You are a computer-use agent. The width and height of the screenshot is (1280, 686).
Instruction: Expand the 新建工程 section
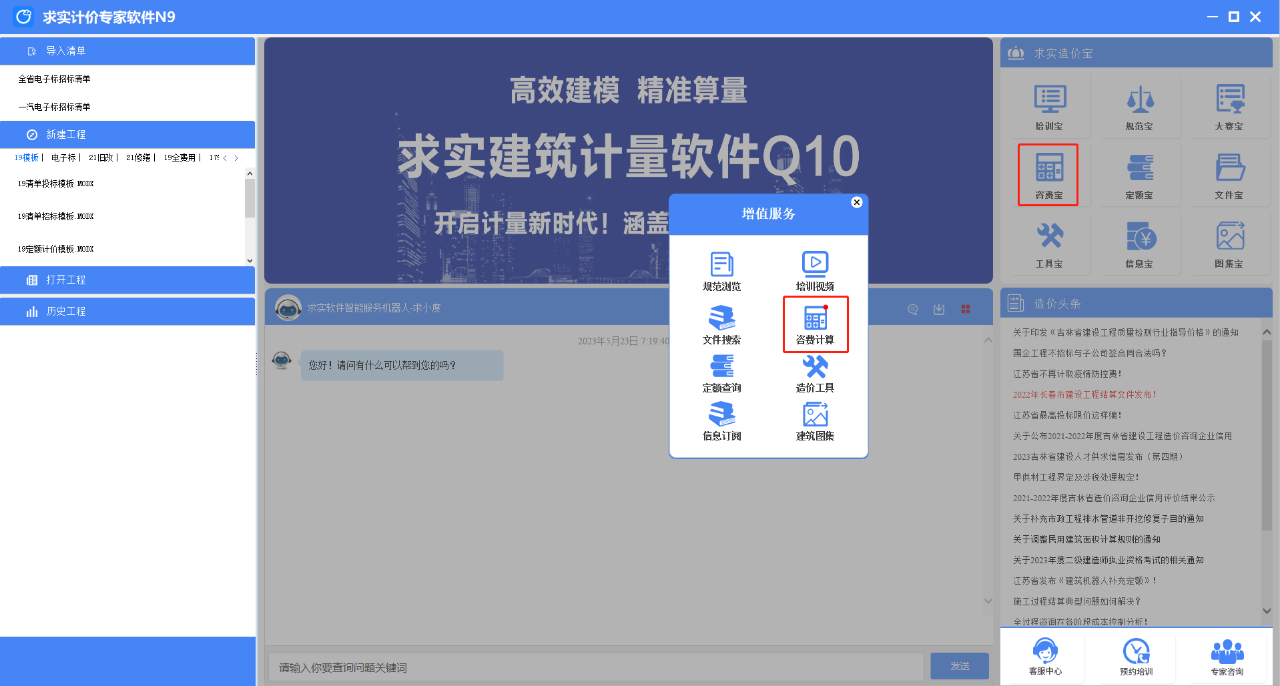point(128,134)
